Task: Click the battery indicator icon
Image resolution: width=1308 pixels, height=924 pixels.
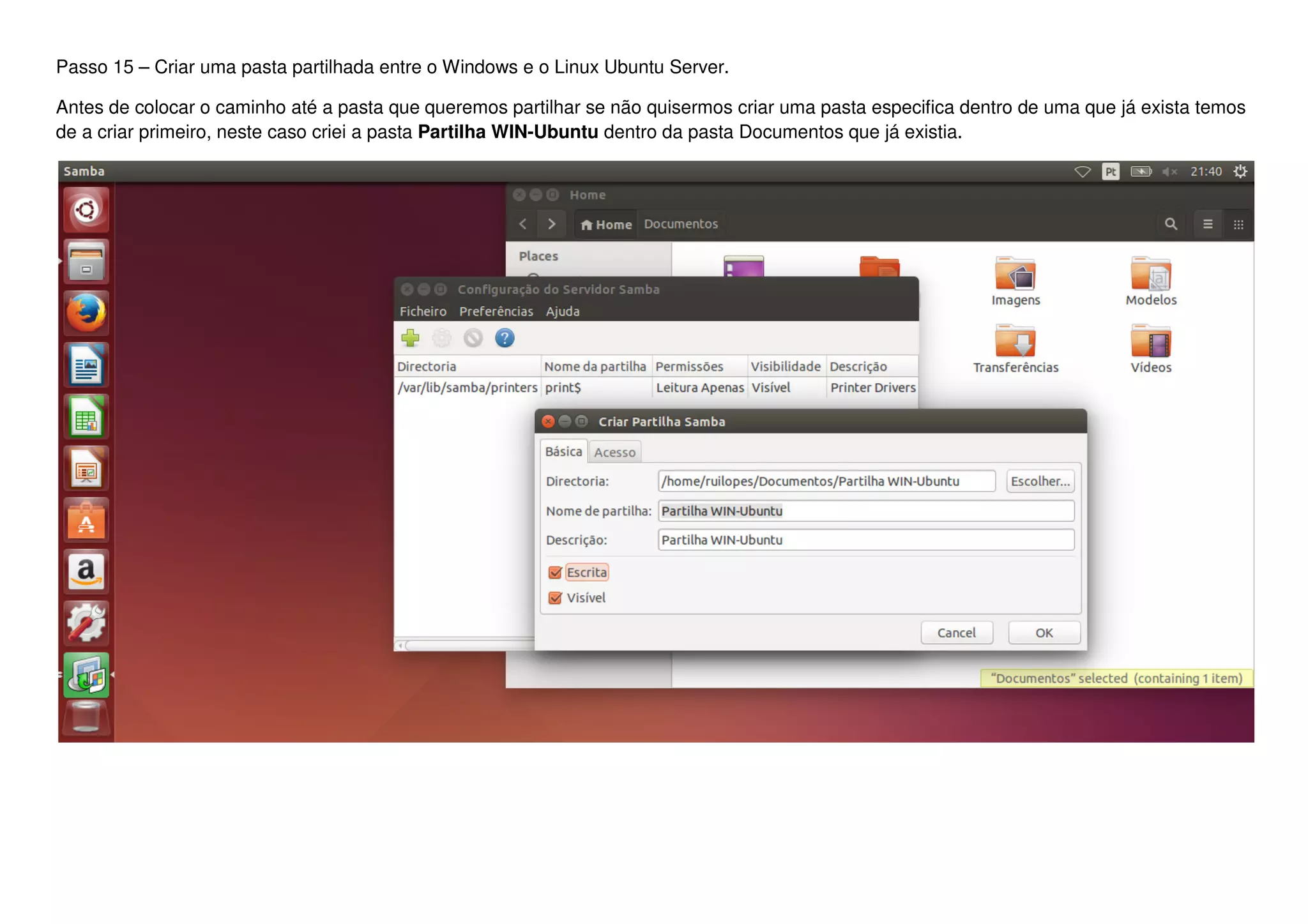Action: (1141, 171)
